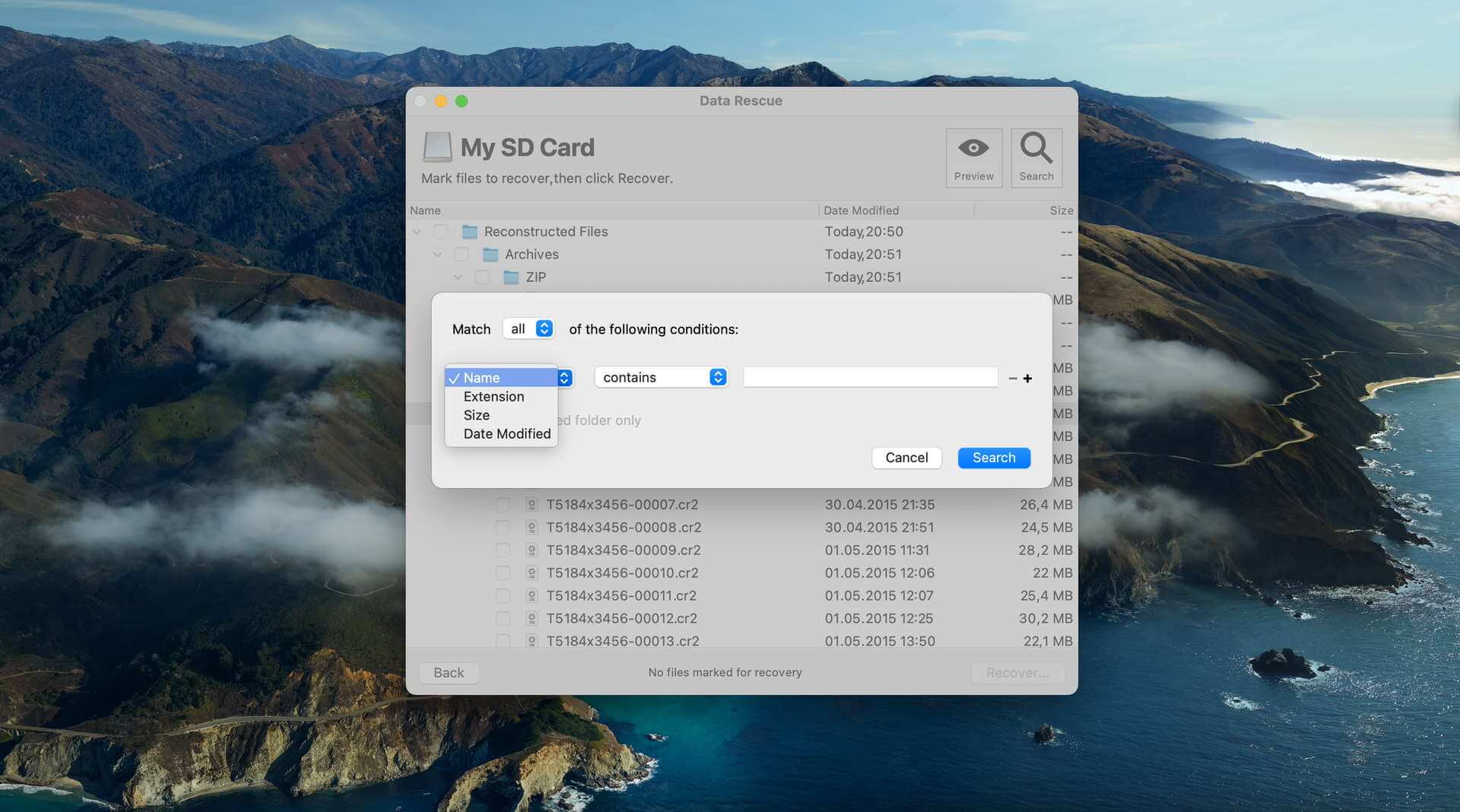
Task: Click file icon of T5184x3456-00007.cr2
Action: [532, 505]
